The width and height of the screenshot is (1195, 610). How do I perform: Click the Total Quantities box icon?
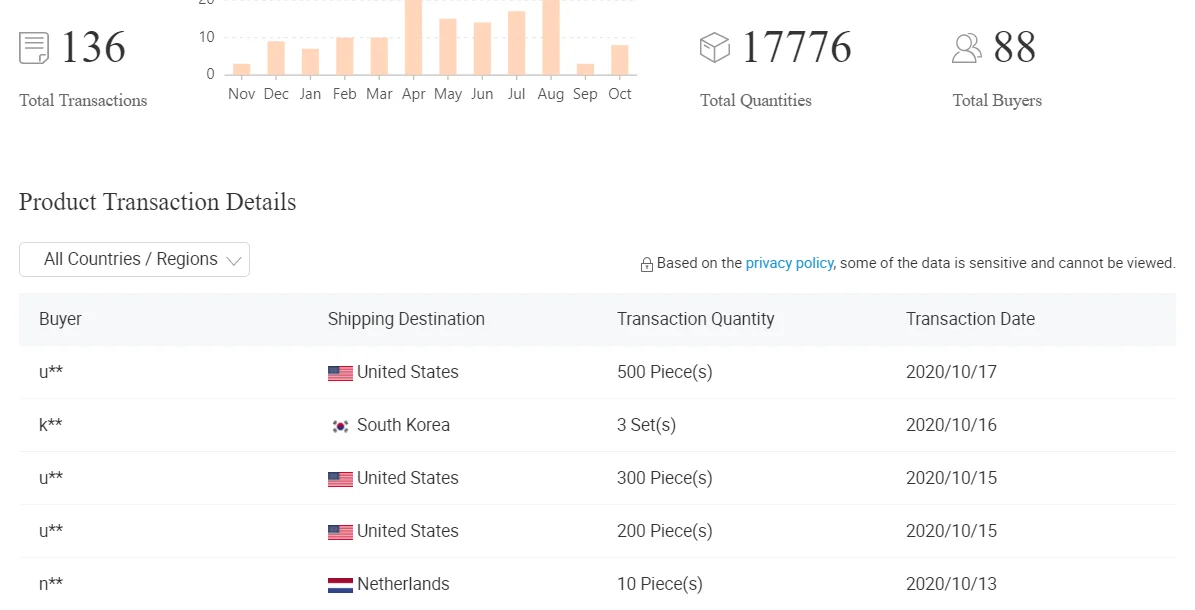click(x=714, y=47)
